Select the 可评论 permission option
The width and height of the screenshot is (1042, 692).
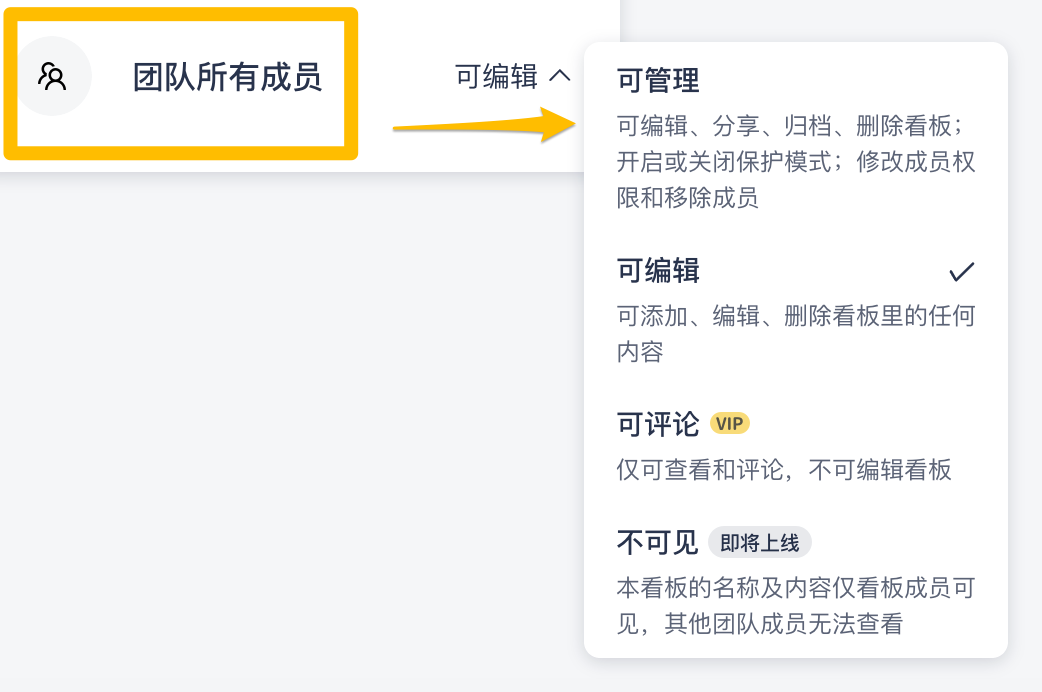tap(658, 424)
